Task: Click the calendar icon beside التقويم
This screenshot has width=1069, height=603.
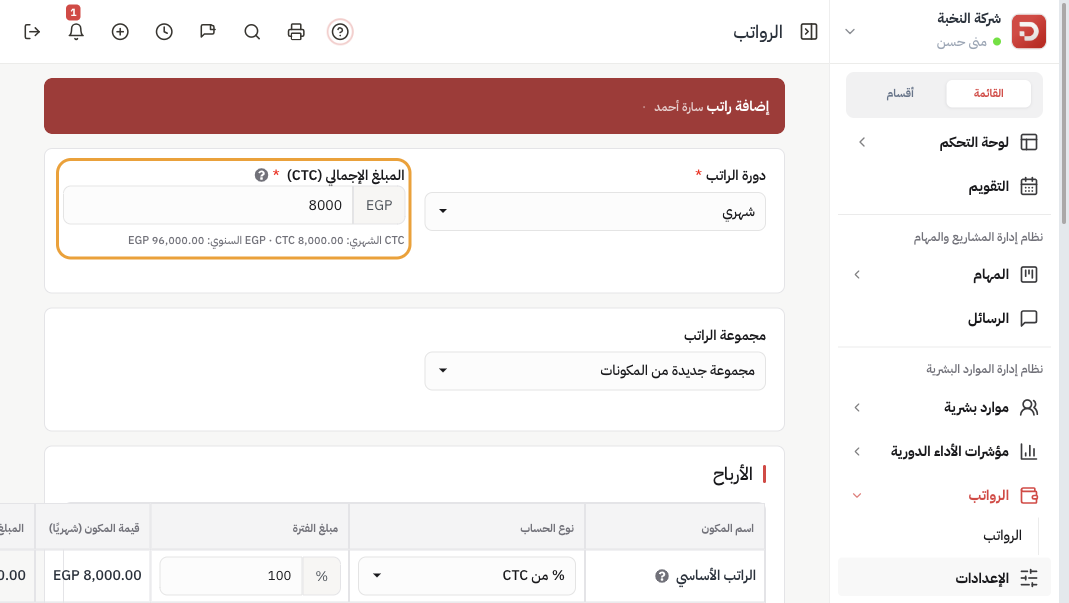Action: [x=1028, y=186]
